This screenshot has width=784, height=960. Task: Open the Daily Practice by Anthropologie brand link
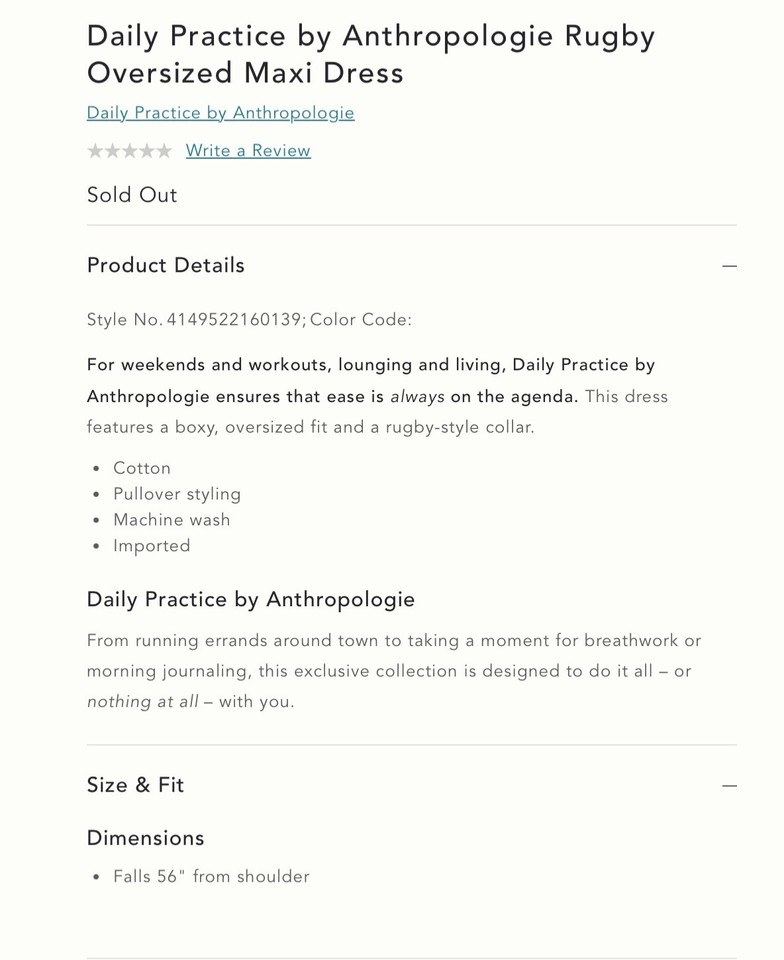[220, 113]
